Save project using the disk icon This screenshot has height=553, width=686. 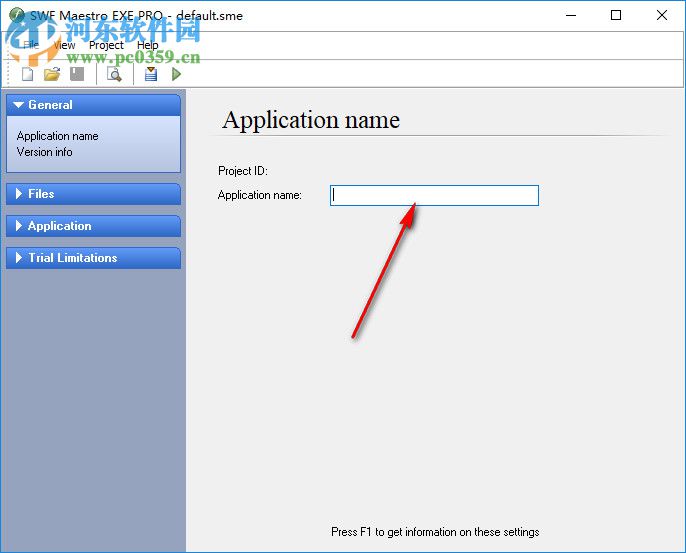[x=77, y=74]
